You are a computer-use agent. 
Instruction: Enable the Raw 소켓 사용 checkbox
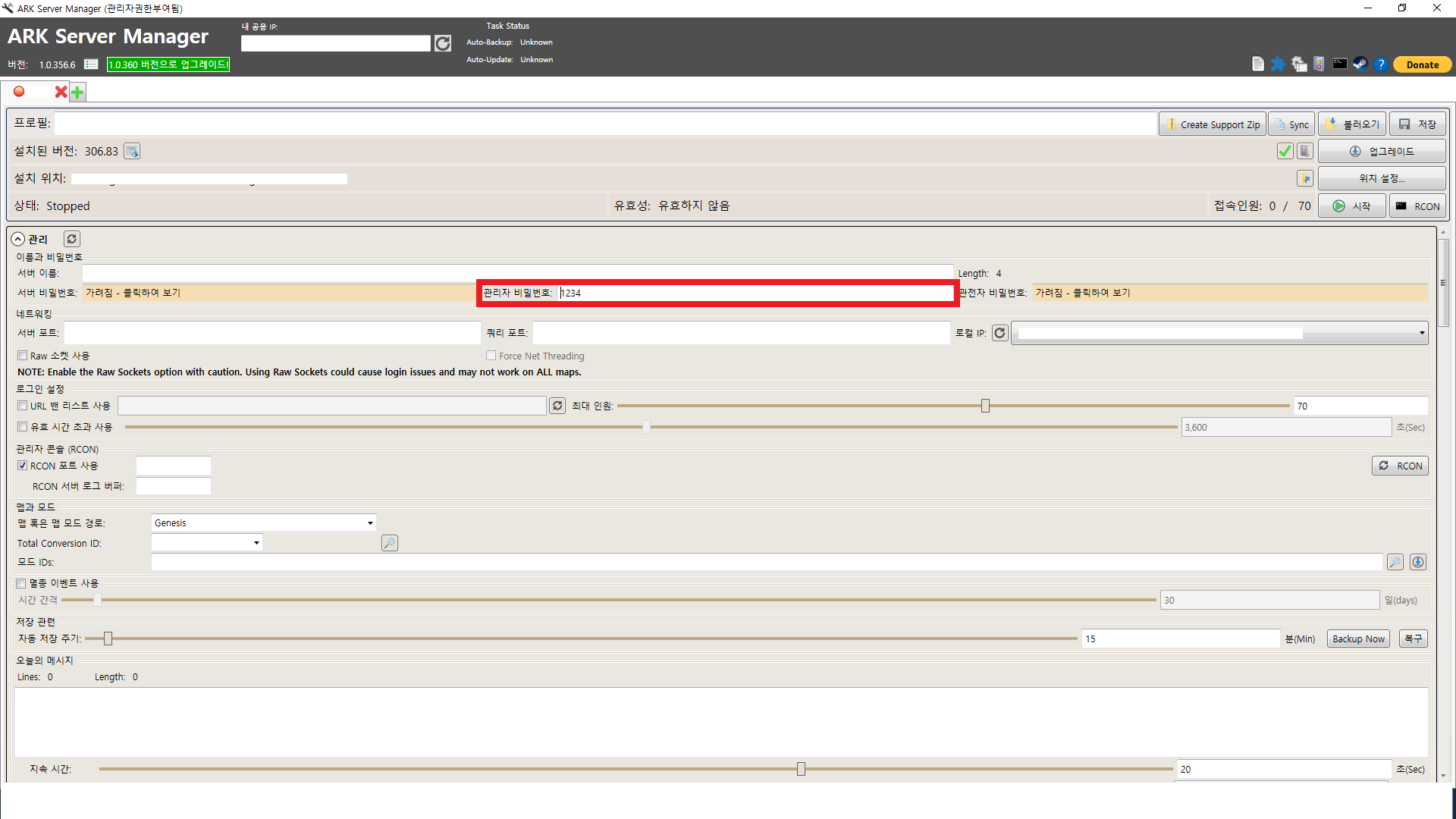pyautogui.click(x=23, y=356)
